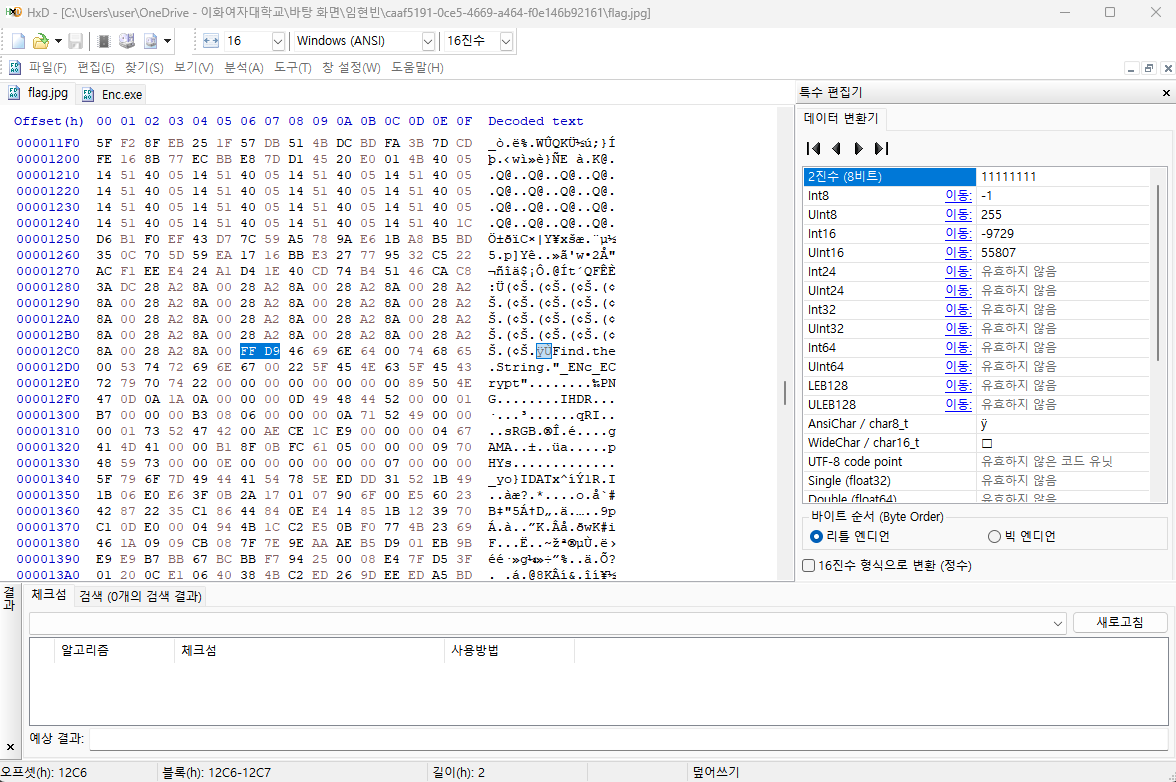
Task: Select the 2진수 (8비트) row
Action: 976,176
